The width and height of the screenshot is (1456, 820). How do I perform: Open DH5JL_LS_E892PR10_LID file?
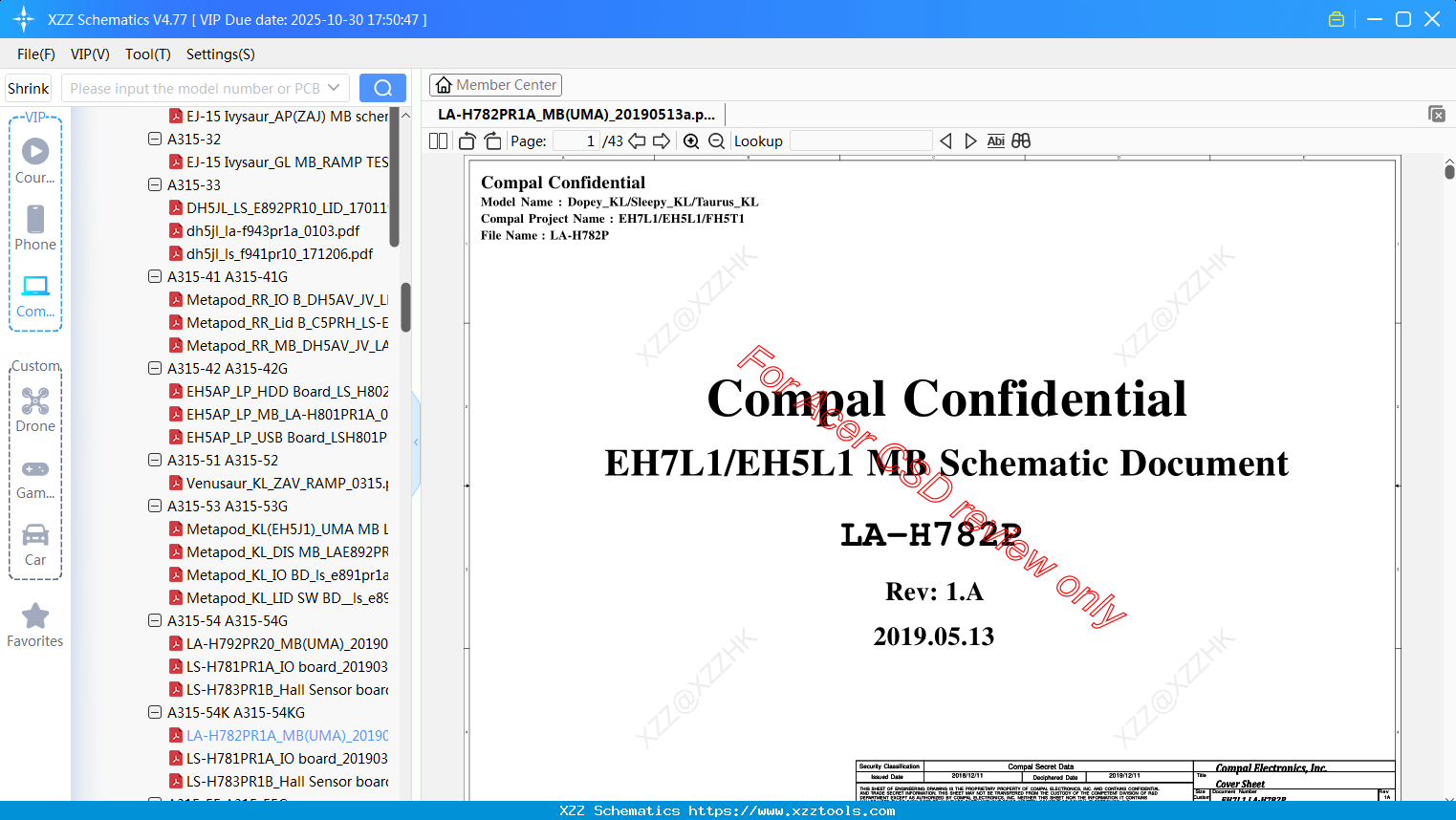[x=279, y=207]
